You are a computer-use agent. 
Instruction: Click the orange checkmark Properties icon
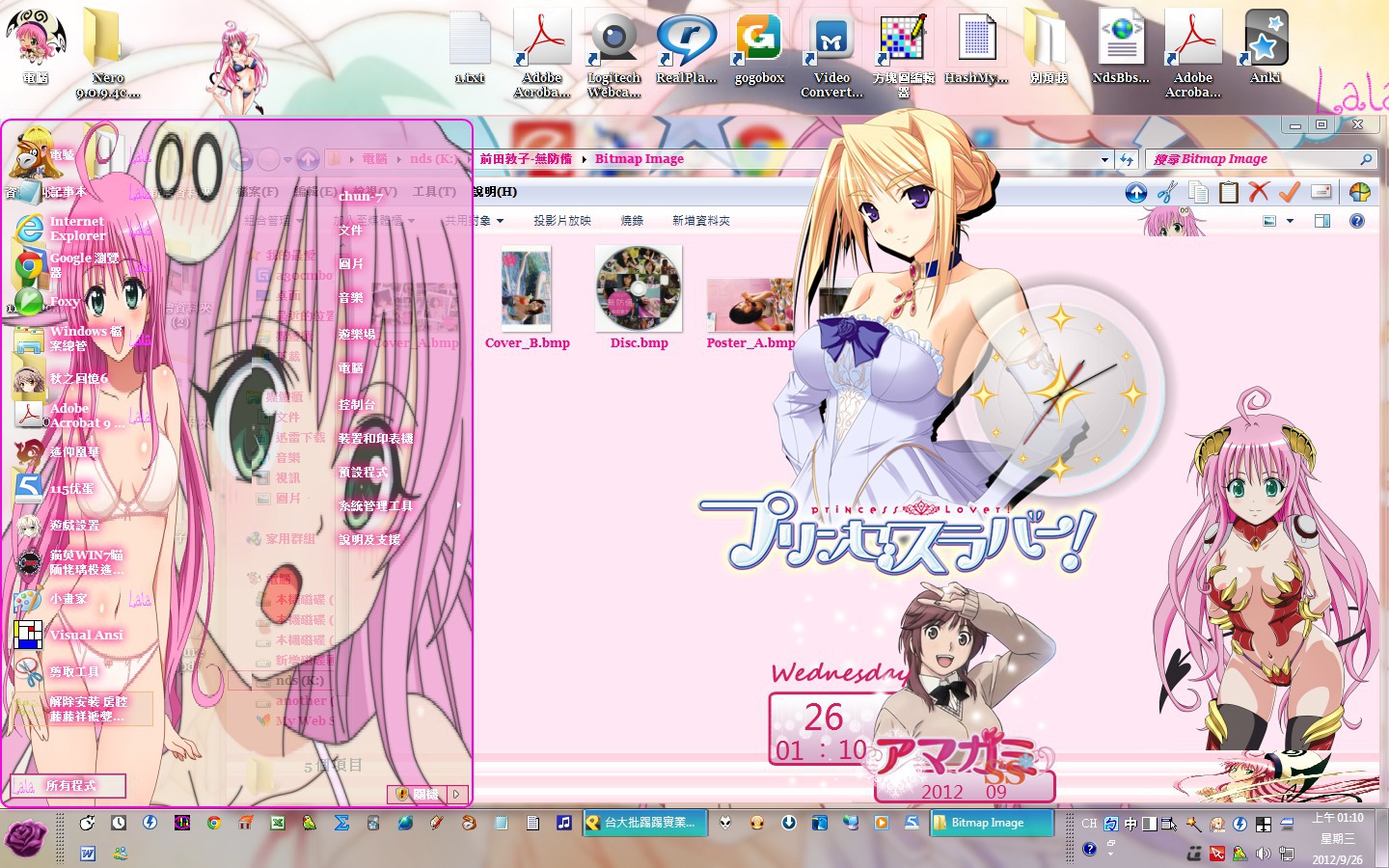[1290, 192]
